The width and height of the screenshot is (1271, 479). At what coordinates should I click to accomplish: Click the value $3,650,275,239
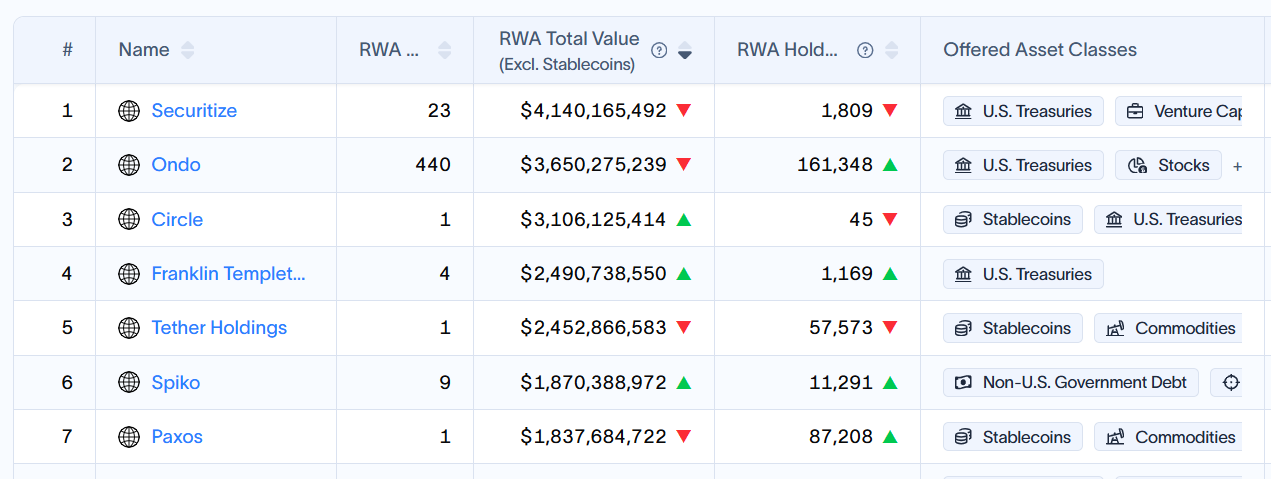coord(593,165)
